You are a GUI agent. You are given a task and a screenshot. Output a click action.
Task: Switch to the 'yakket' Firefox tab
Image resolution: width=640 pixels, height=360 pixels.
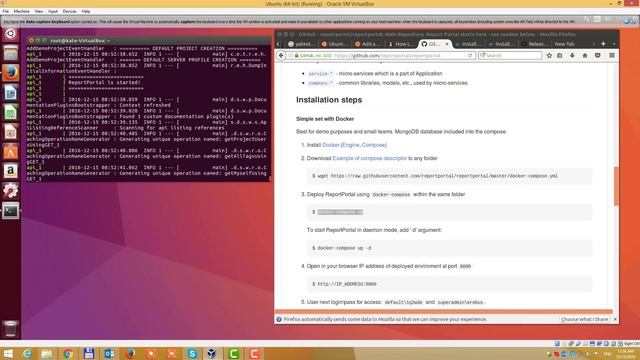click(x=301, y=44)
